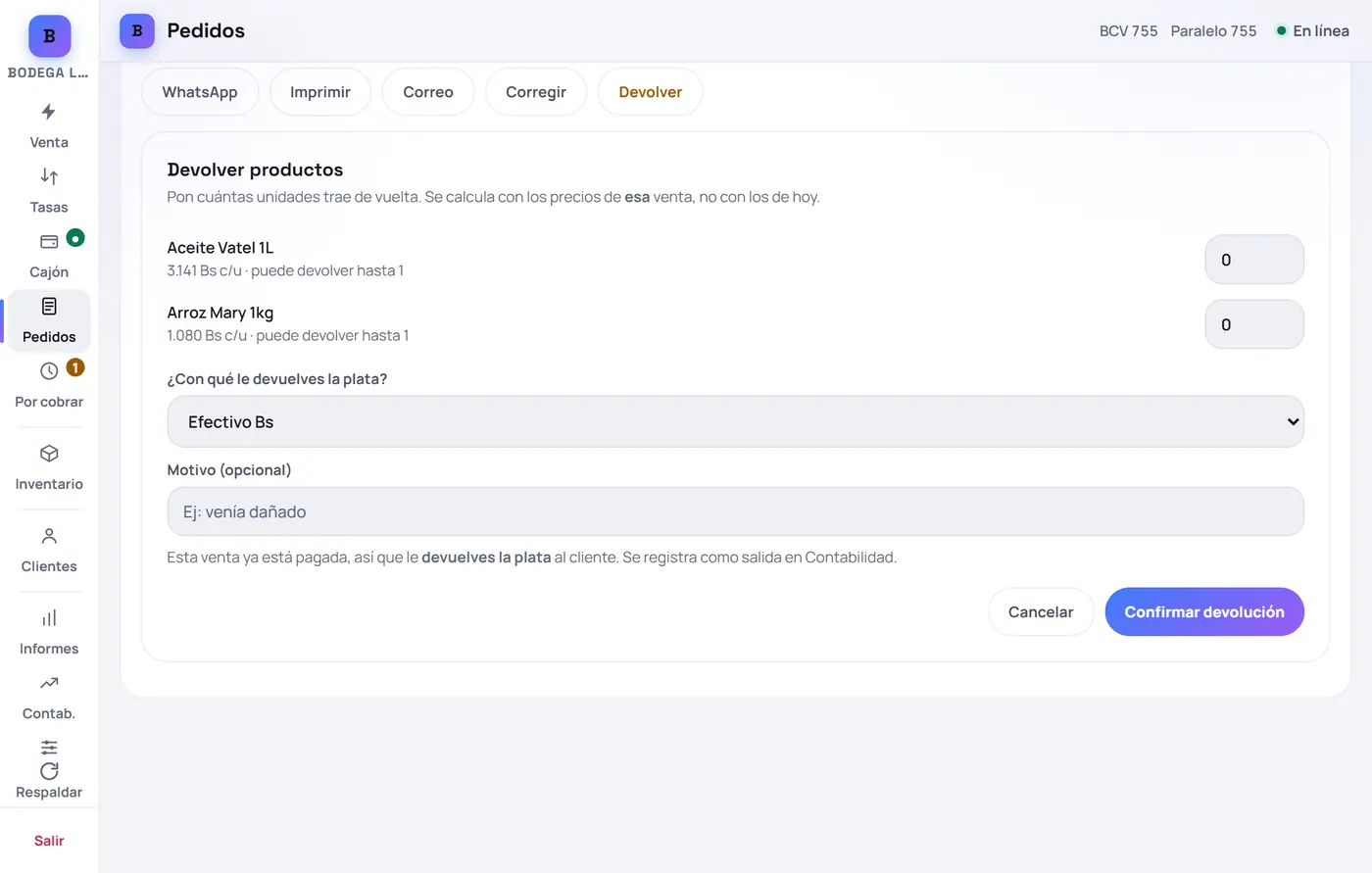Click the Arroz Mary 1kg product name
Screen dimensions: 1372x873
(x=220, y=313)
